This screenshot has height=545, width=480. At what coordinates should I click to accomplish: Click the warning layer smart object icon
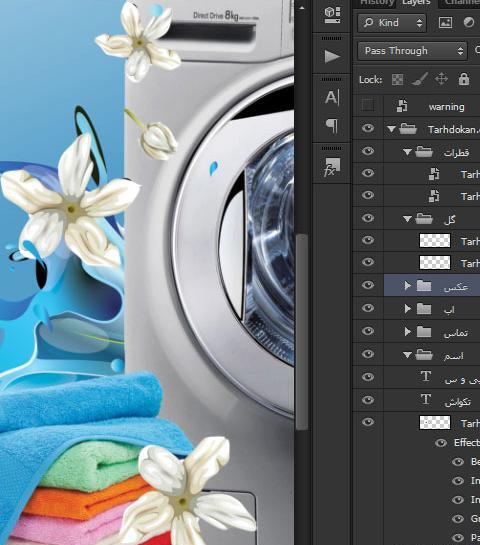(402, 106)
